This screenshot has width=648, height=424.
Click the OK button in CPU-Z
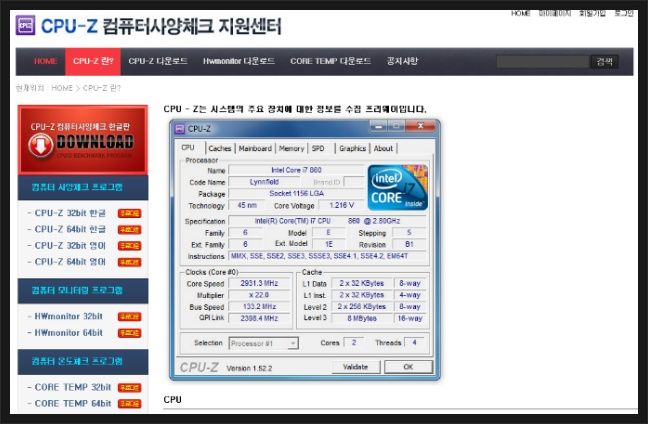tap(408, 367)
